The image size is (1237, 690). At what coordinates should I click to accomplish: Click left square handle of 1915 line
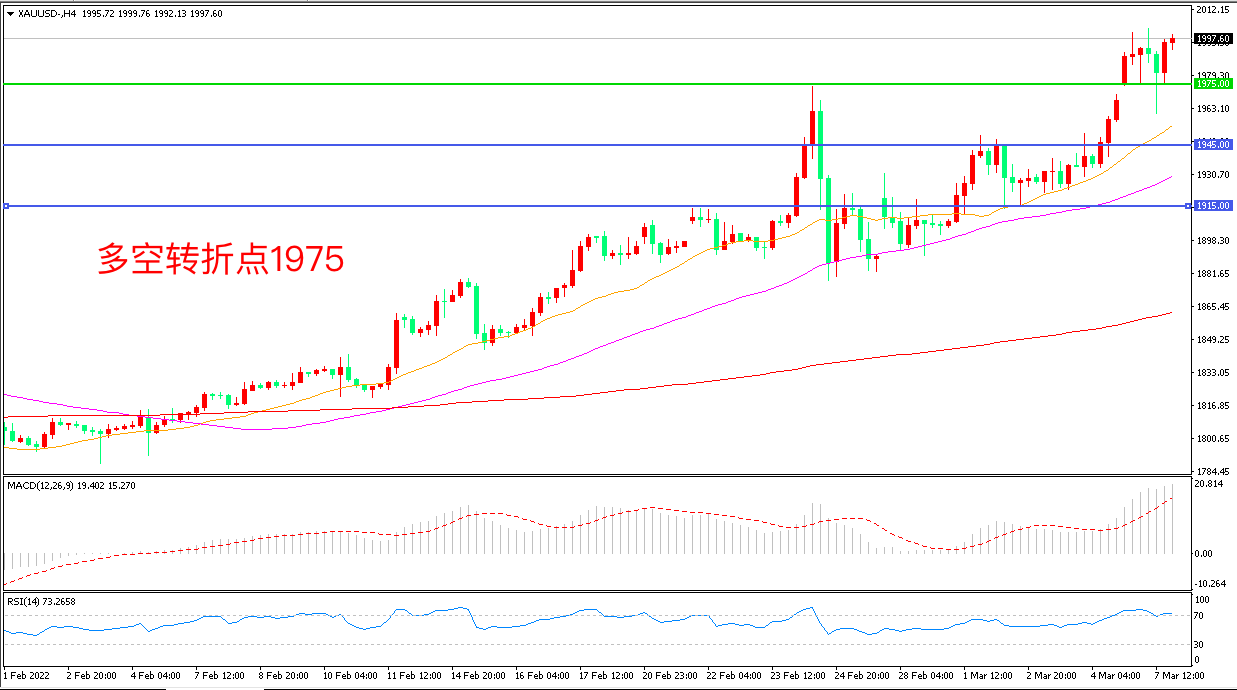(x=6, y=206)
